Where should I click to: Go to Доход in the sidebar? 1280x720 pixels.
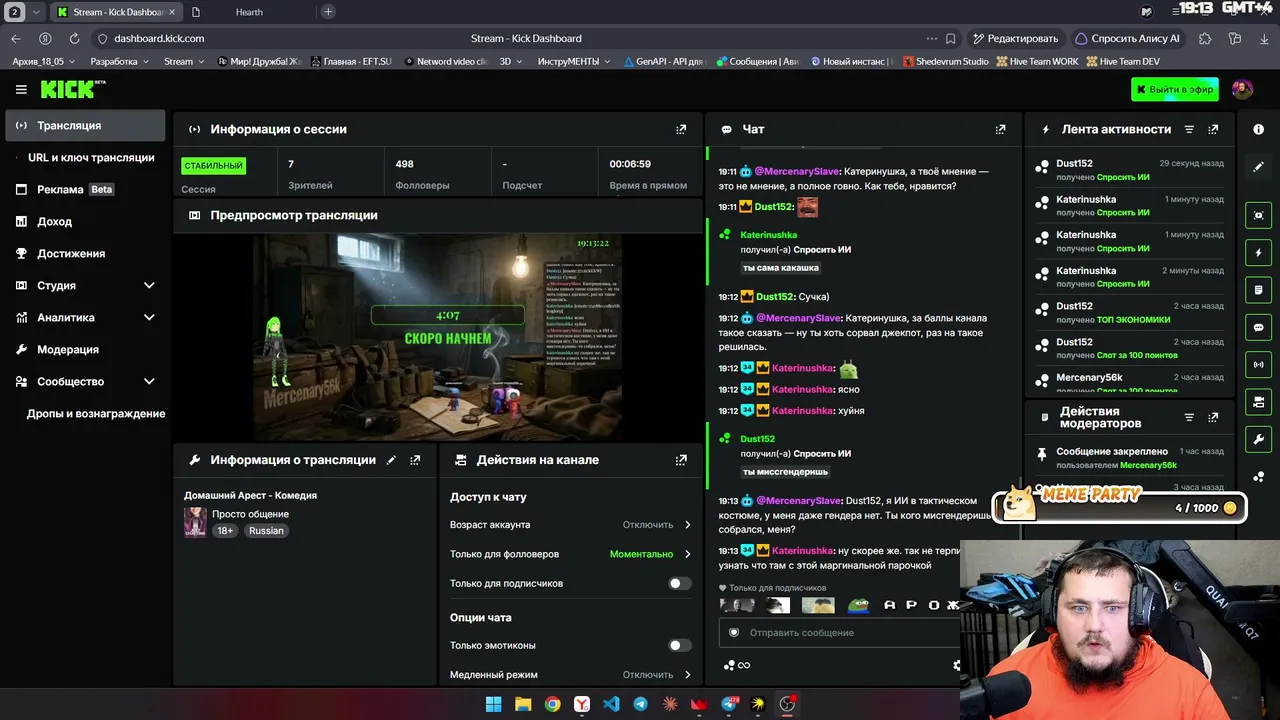coord(85,221)
